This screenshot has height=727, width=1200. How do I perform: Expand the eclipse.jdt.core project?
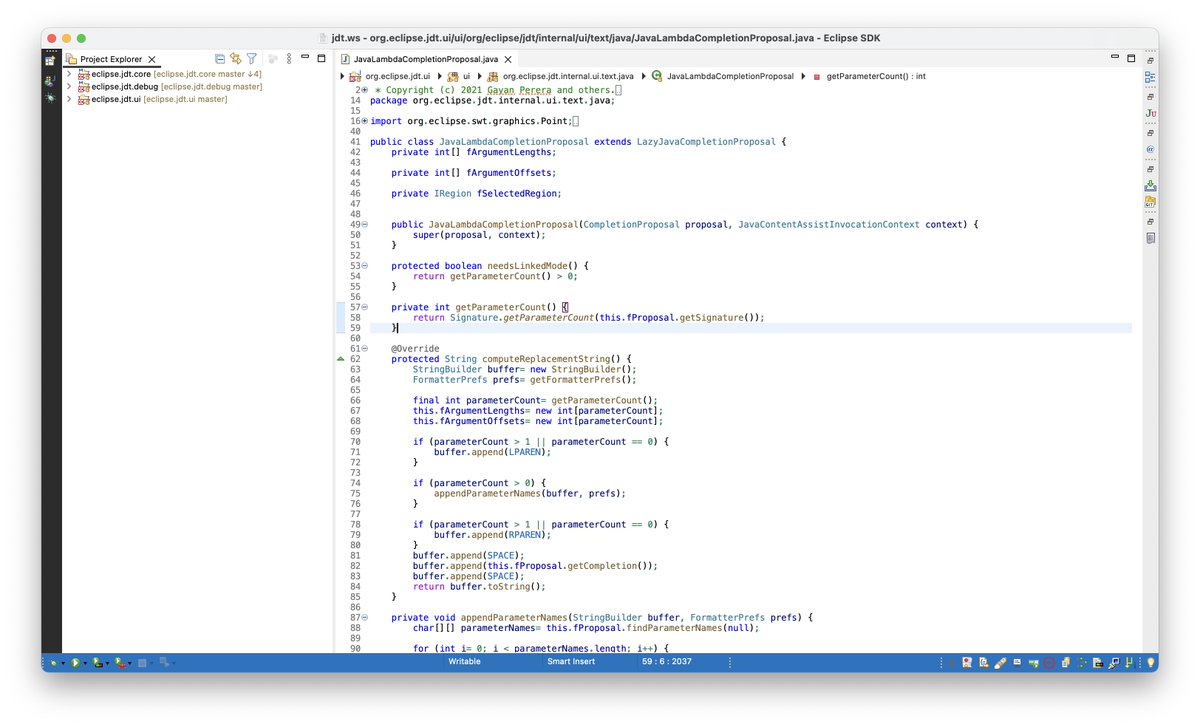(69, 74)
